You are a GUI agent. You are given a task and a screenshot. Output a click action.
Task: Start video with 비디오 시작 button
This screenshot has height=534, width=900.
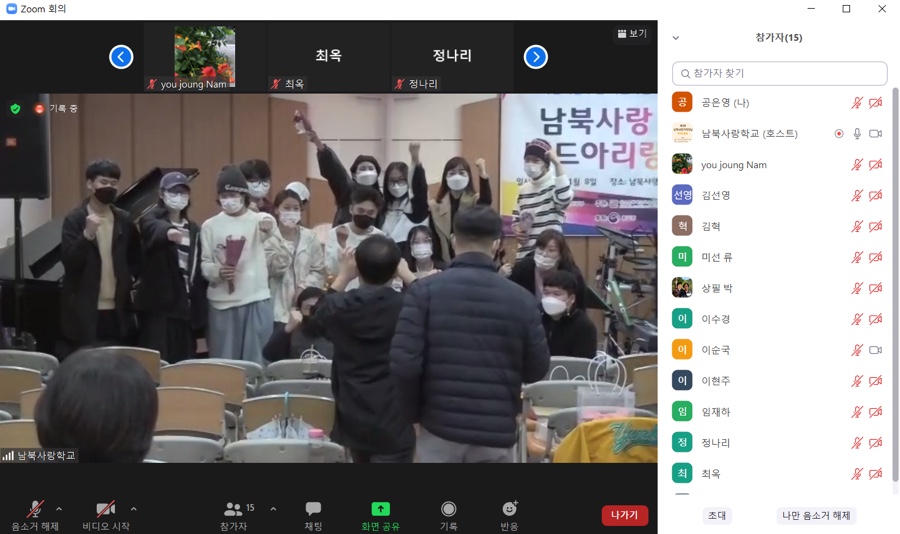(106, 515)
